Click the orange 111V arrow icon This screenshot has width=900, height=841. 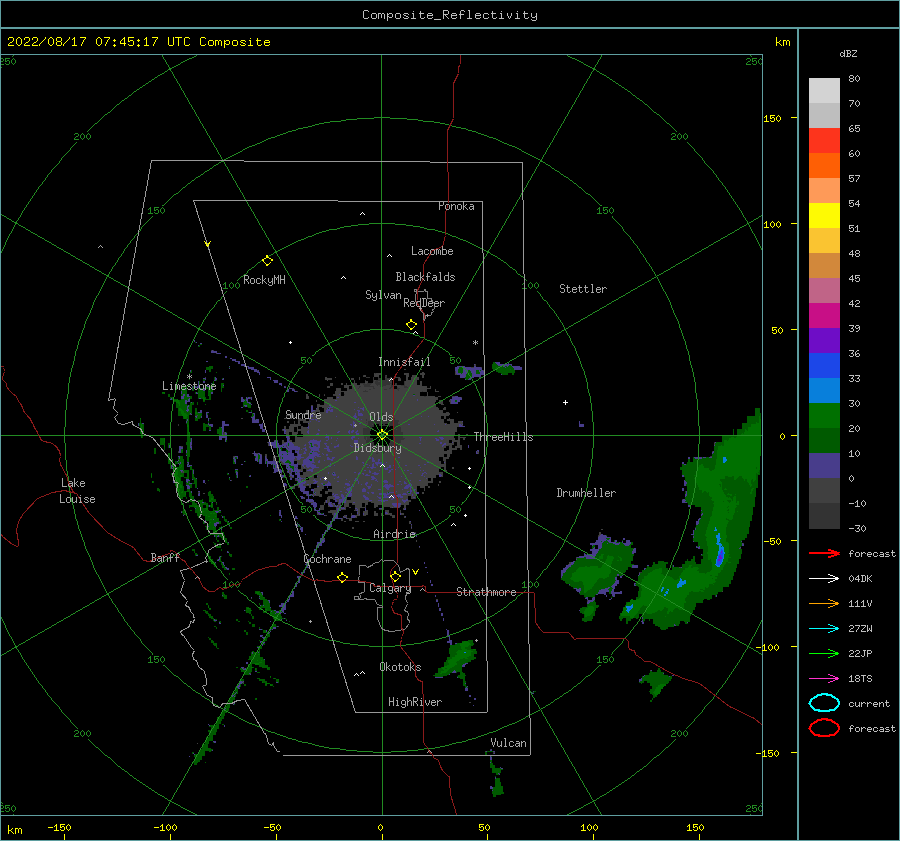click(x=824, y=603)
